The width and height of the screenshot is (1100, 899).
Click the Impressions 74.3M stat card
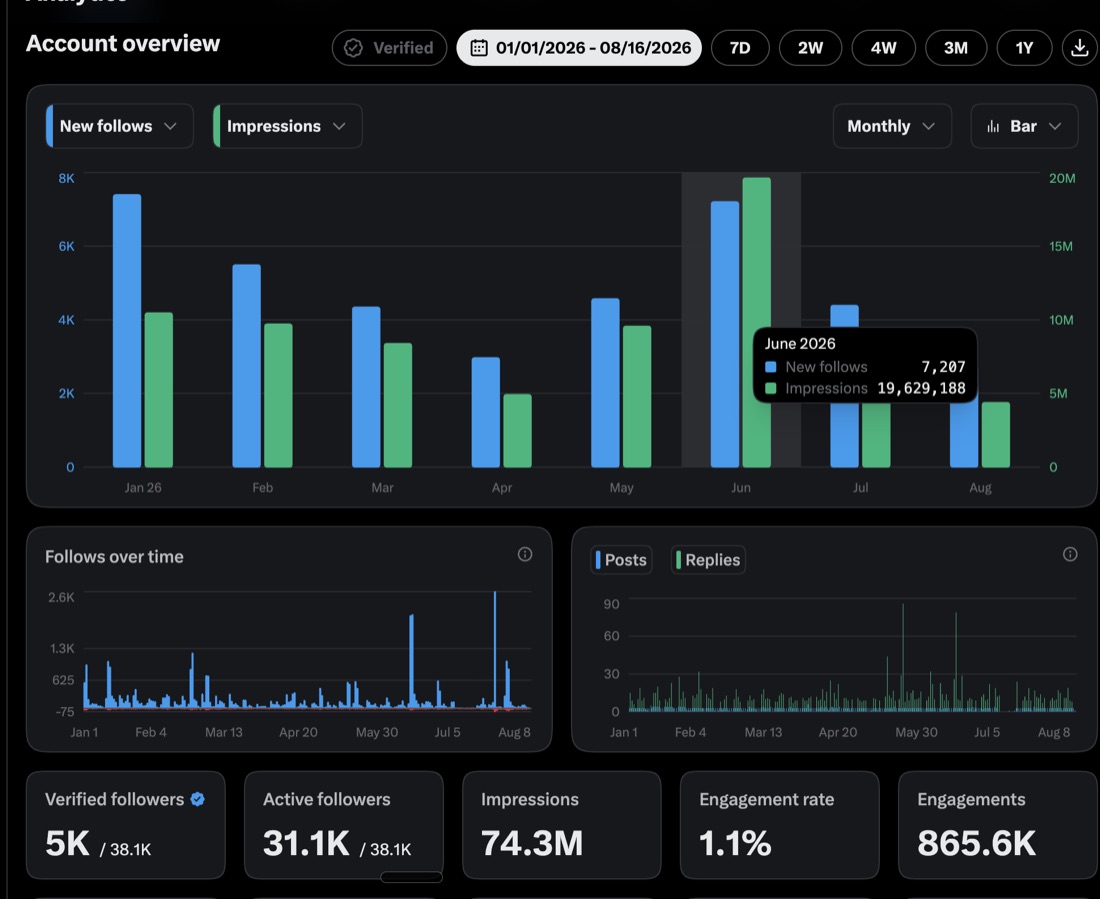pyautogui.click(x=562, y=825)
